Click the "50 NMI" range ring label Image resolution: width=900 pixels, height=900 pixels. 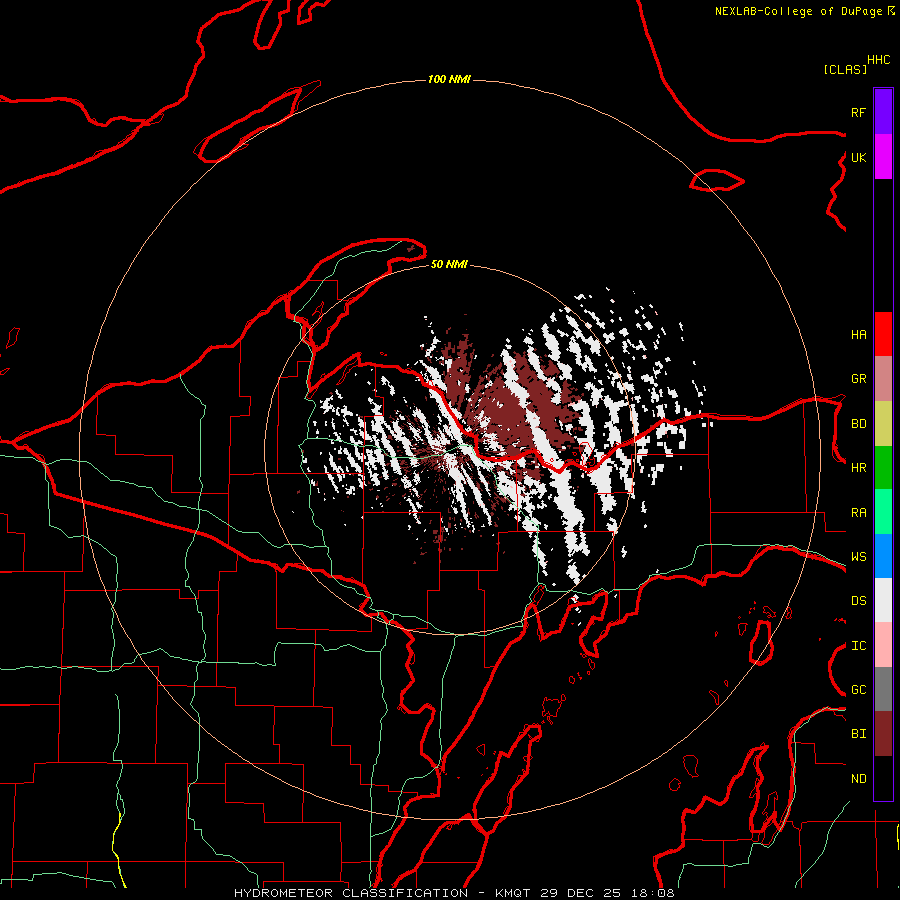pyautogui.click(x=449, y=264)
